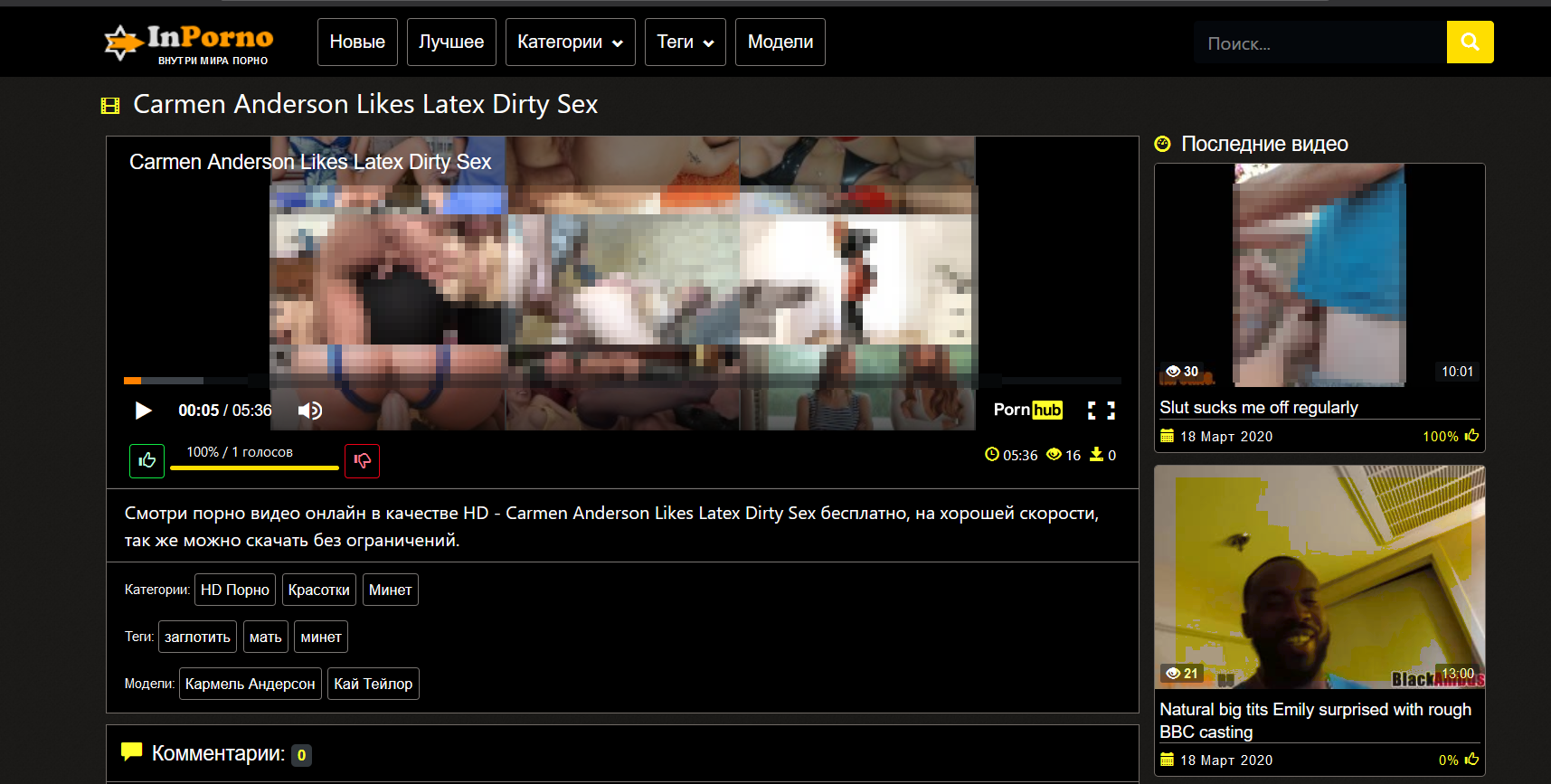Click the eye views icon showing 16

[1054, 455]
